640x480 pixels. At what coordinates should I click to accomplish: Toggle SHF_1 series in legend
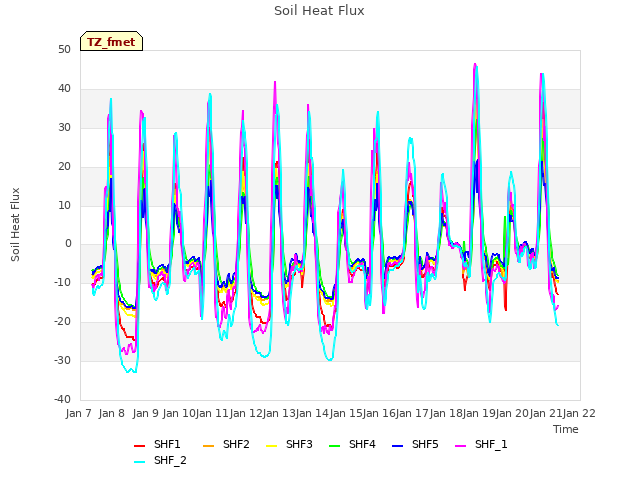point(481,444)
